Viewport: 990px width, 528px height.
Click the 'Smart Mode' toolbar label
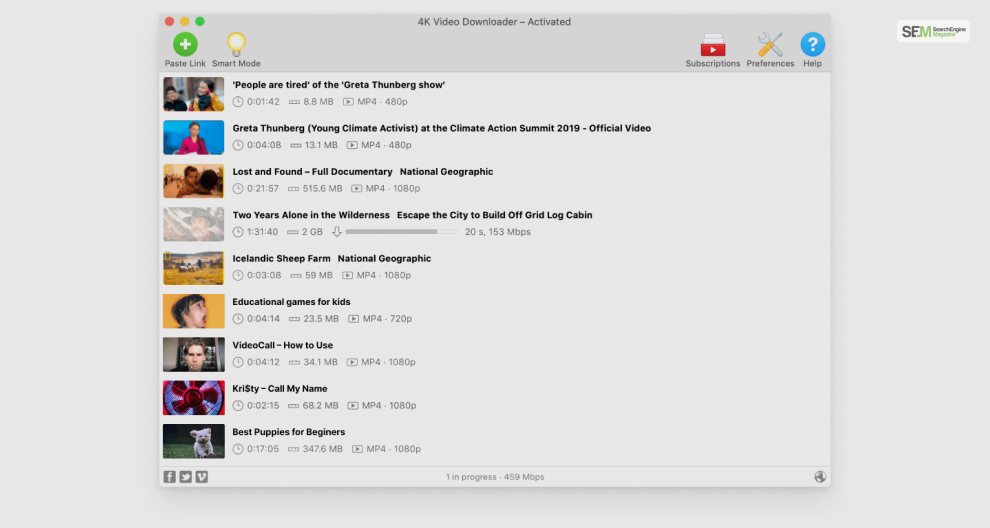tap(236, 63)
